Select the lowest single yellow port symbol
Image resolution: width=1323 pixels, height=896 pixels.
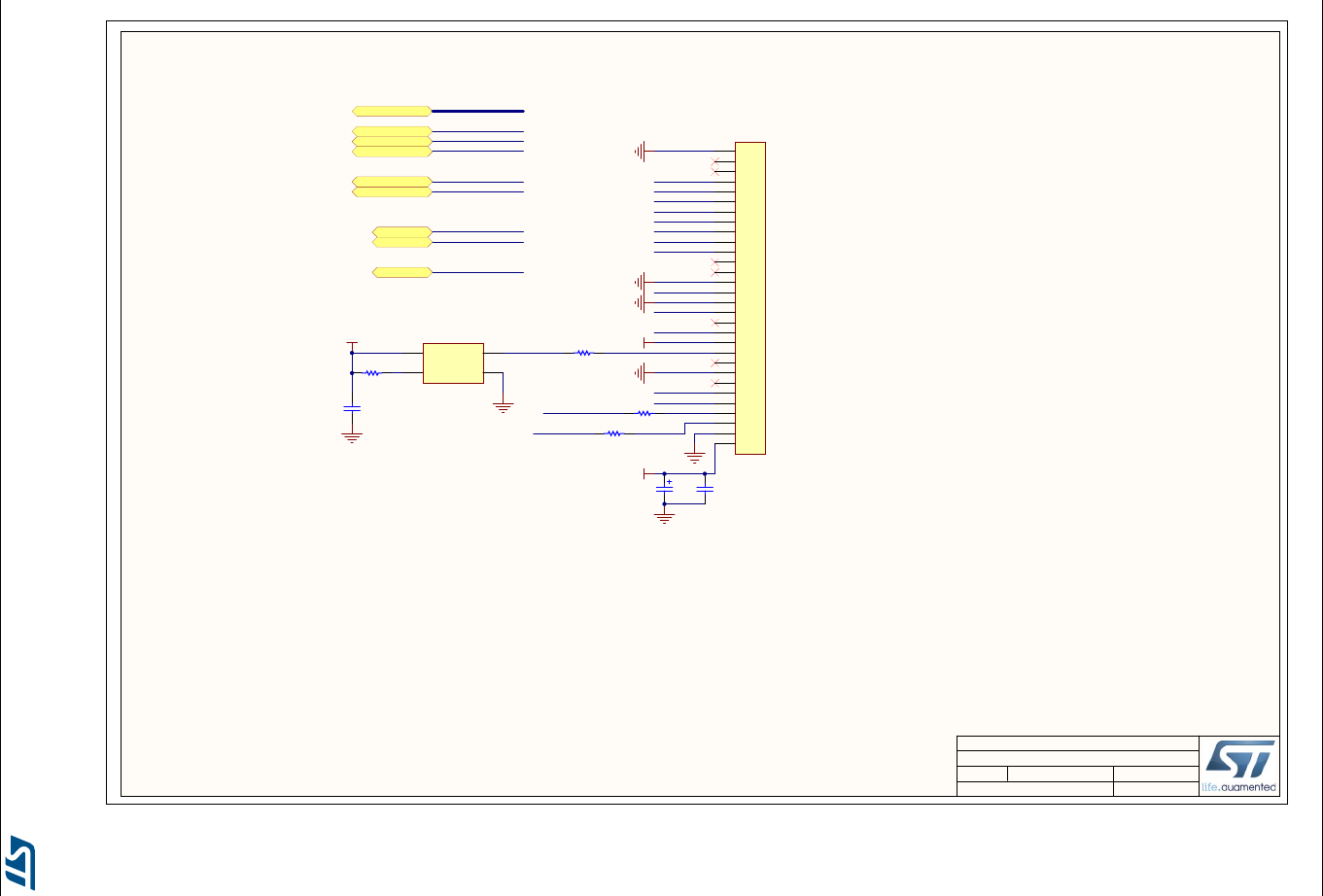[x=402, y=272]
